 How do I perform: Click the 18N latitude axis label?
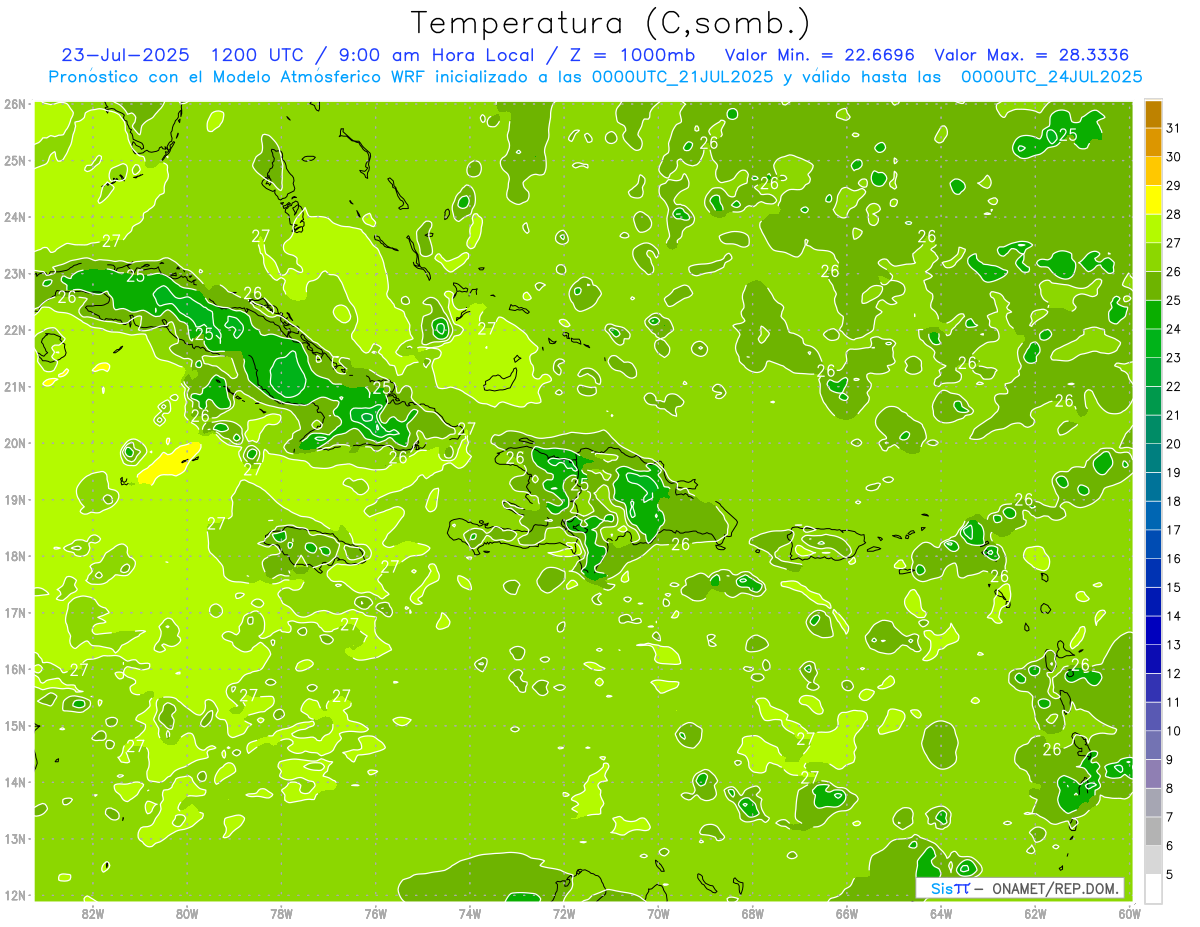point(15,556)
